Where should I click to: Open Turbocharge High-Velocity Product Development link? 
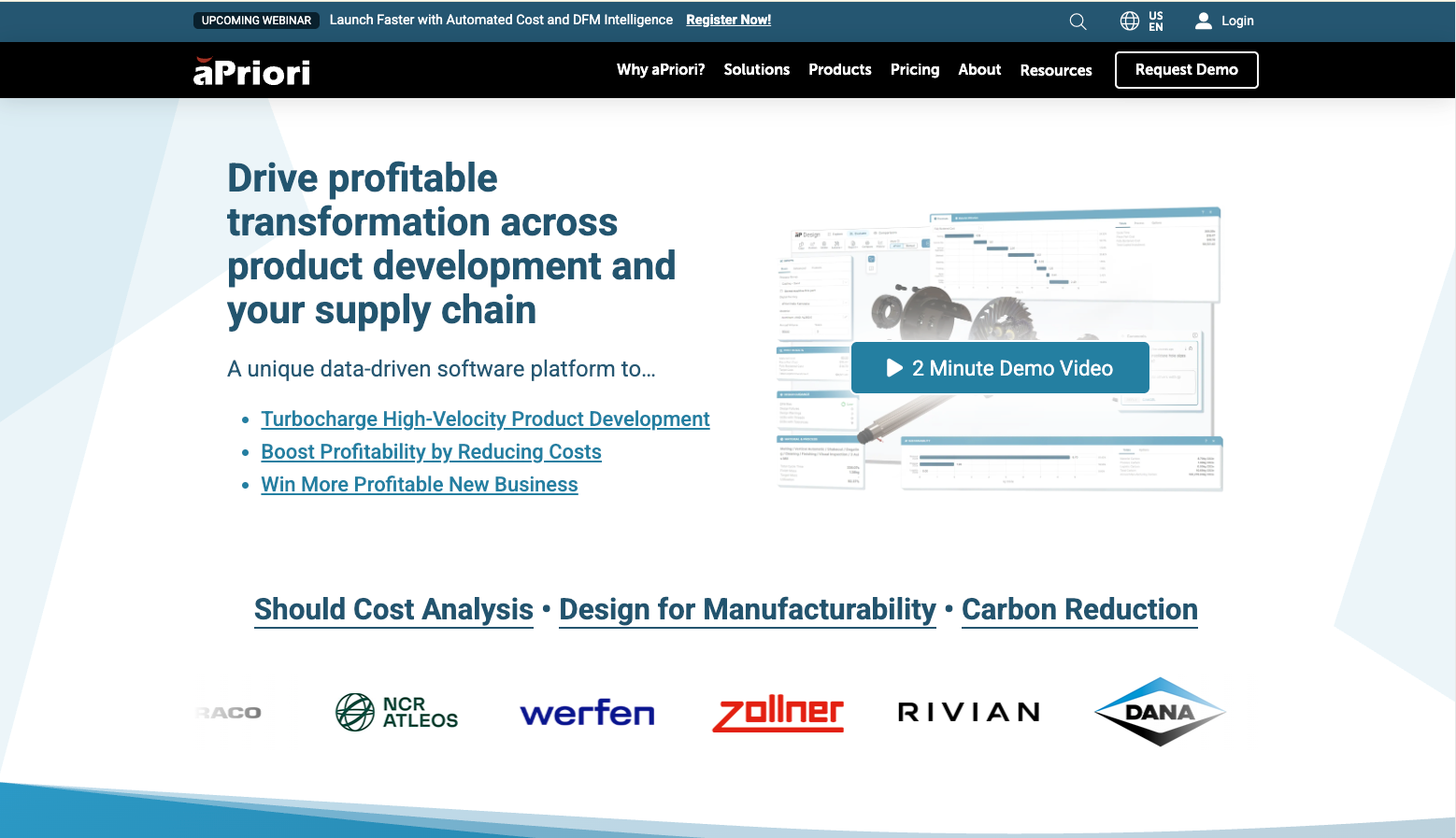(x=485, y=419)
